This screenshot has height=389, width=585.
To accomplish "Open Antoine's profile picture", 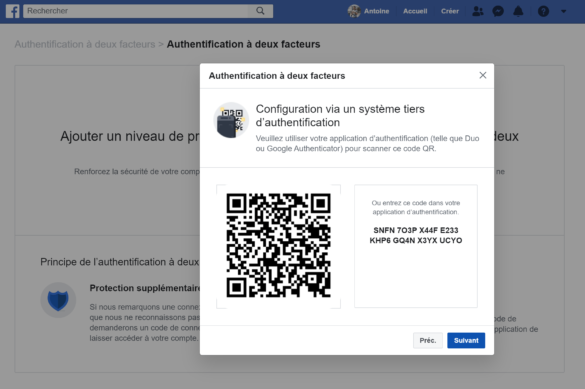I will [x=354, y=11].
